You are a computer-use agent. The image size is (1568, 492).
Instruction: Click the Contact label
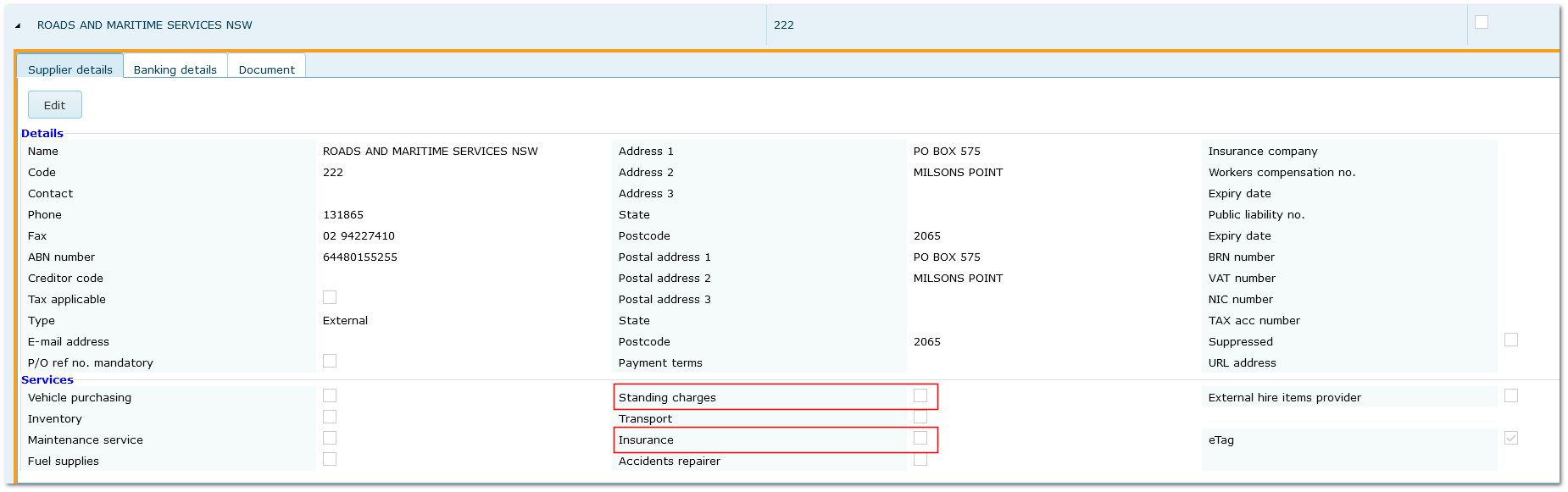(51, 194)
